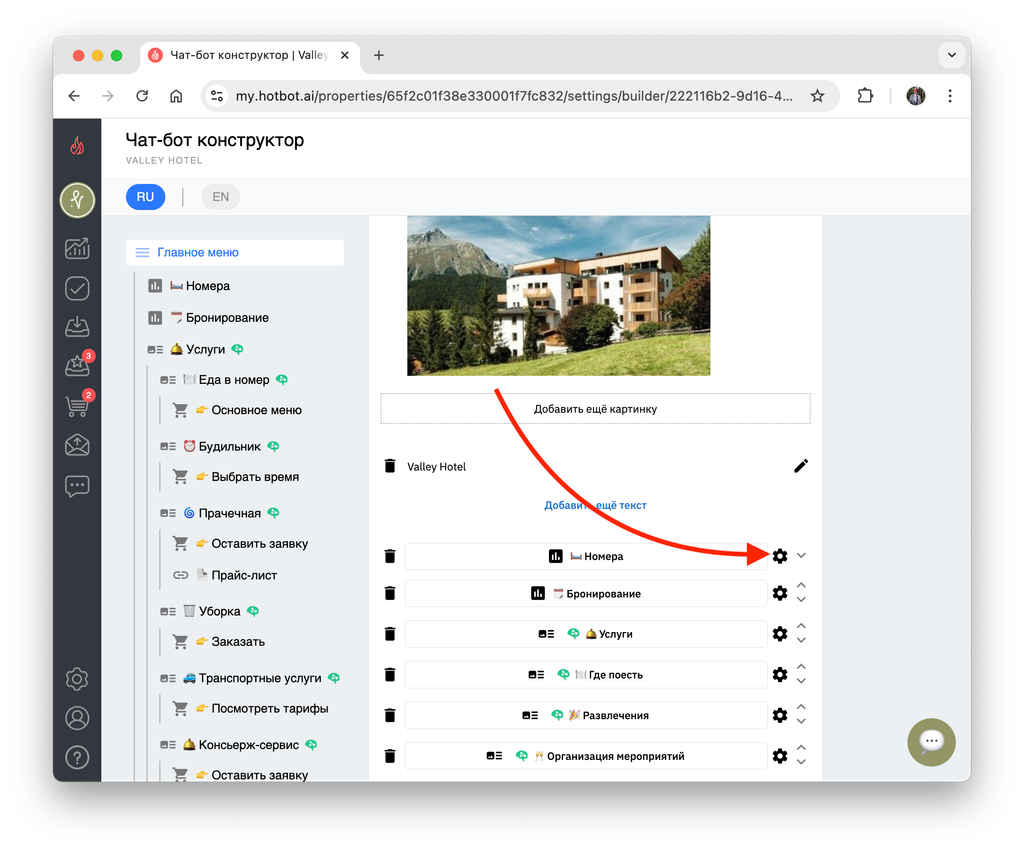Screen dimensions: 1024x852
Task: Click Добавить ещё текст link
Action: pos(596,505)
